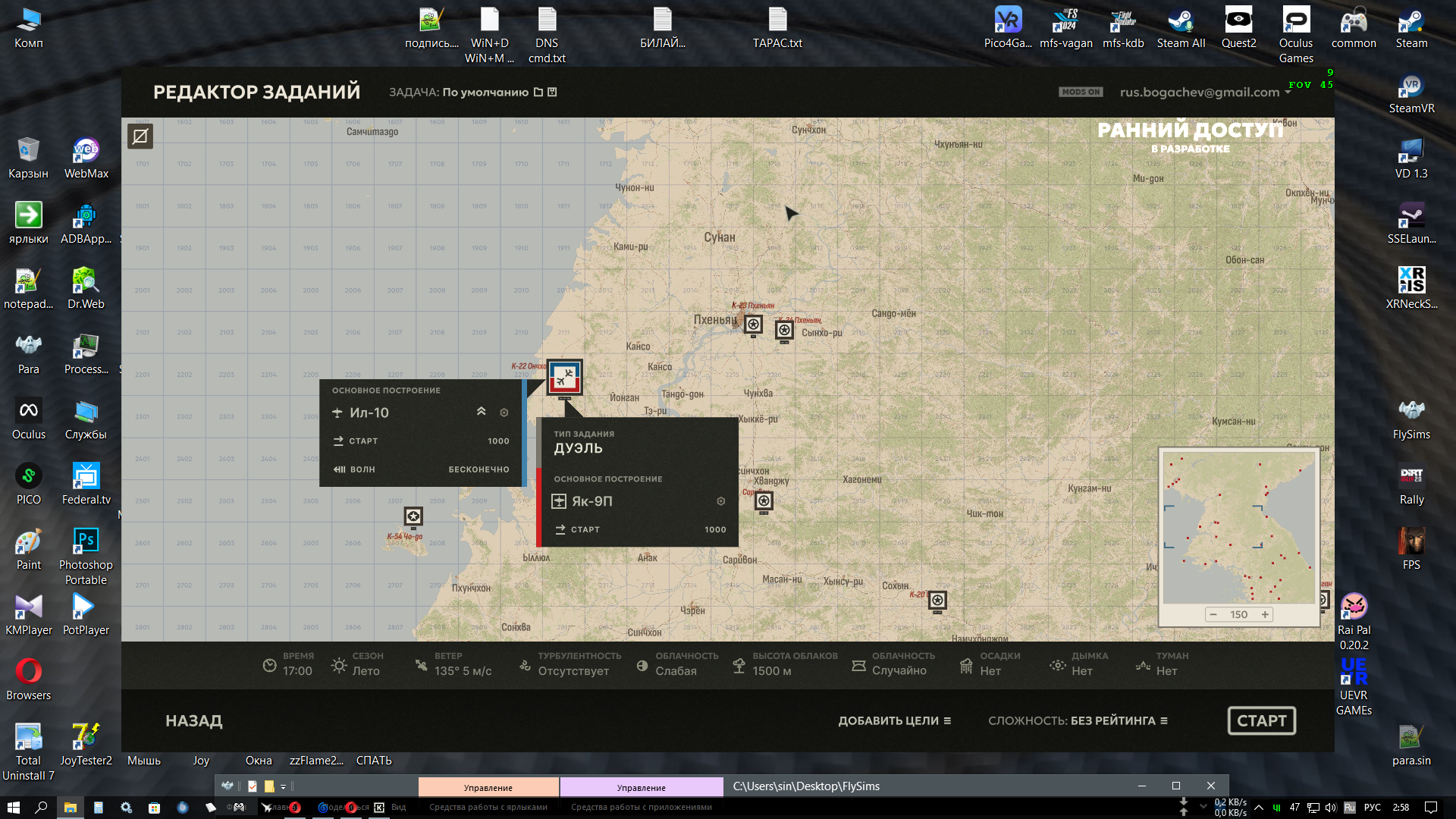1456x819 pixels.
Task: Click the minimap overview of Korea
Action: (x=1239, y=528)
